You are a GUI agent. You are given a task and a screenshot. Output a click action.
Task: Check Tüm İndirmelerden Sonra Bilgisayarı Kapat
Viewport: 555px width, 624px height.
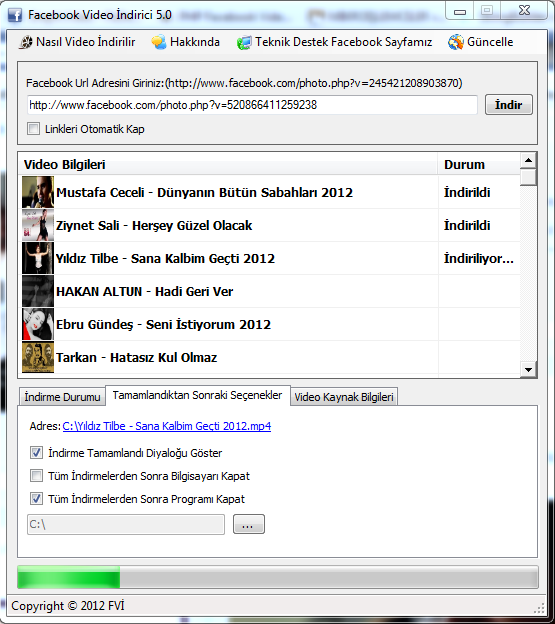tap(36, 476)
